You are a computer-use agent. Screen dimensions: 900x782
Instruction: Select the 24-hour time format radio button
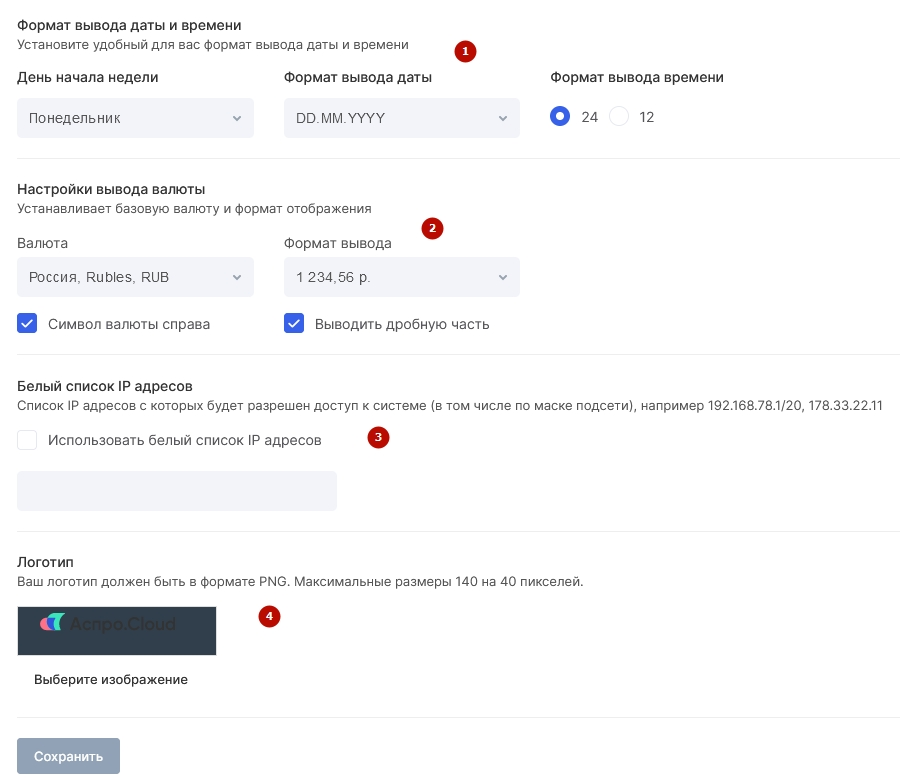coord(560,117)
